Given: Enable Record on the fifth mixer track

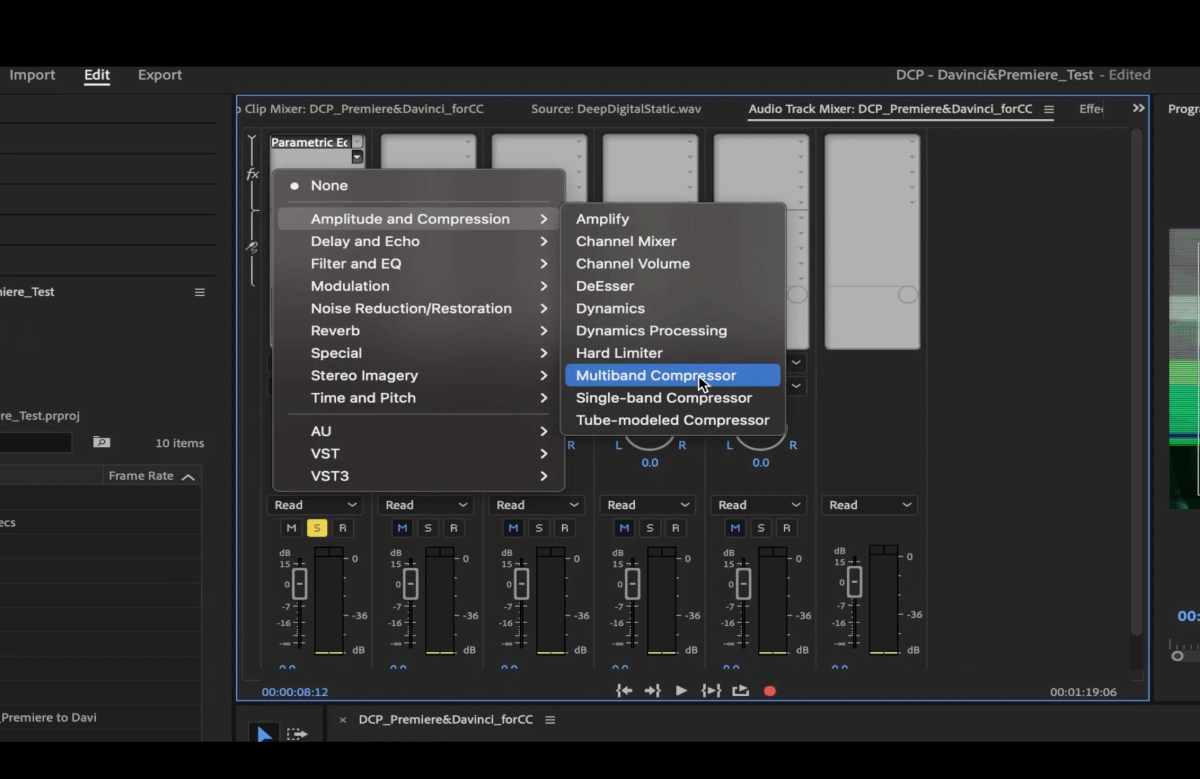Looking at the screenshot, I should click(787, 528).
